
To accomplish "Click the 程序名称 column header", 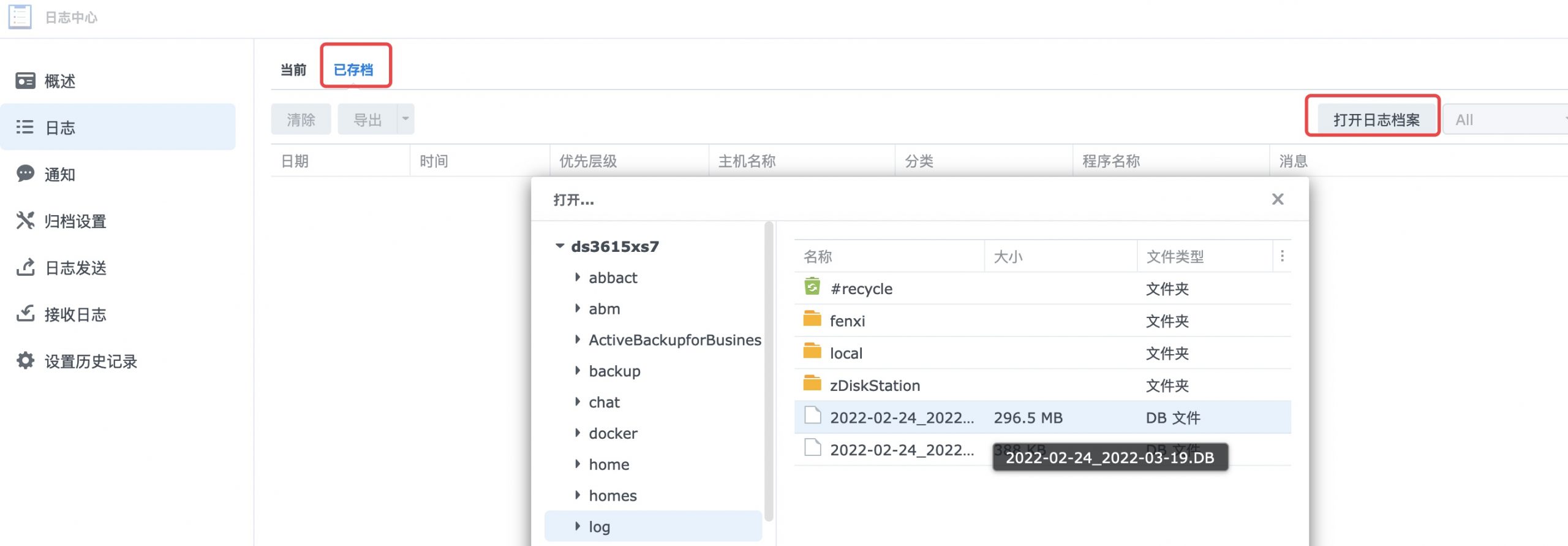I will coord(1170,161).
